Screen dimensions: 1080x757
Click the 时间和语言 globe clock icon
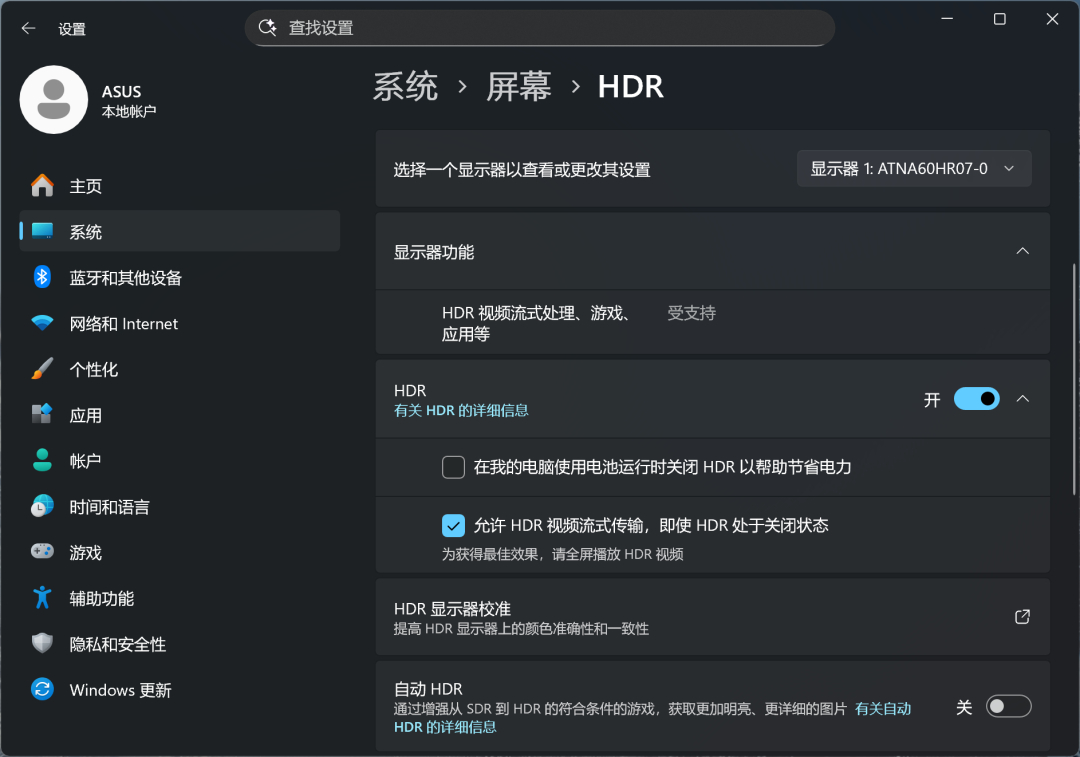(42, 506)
